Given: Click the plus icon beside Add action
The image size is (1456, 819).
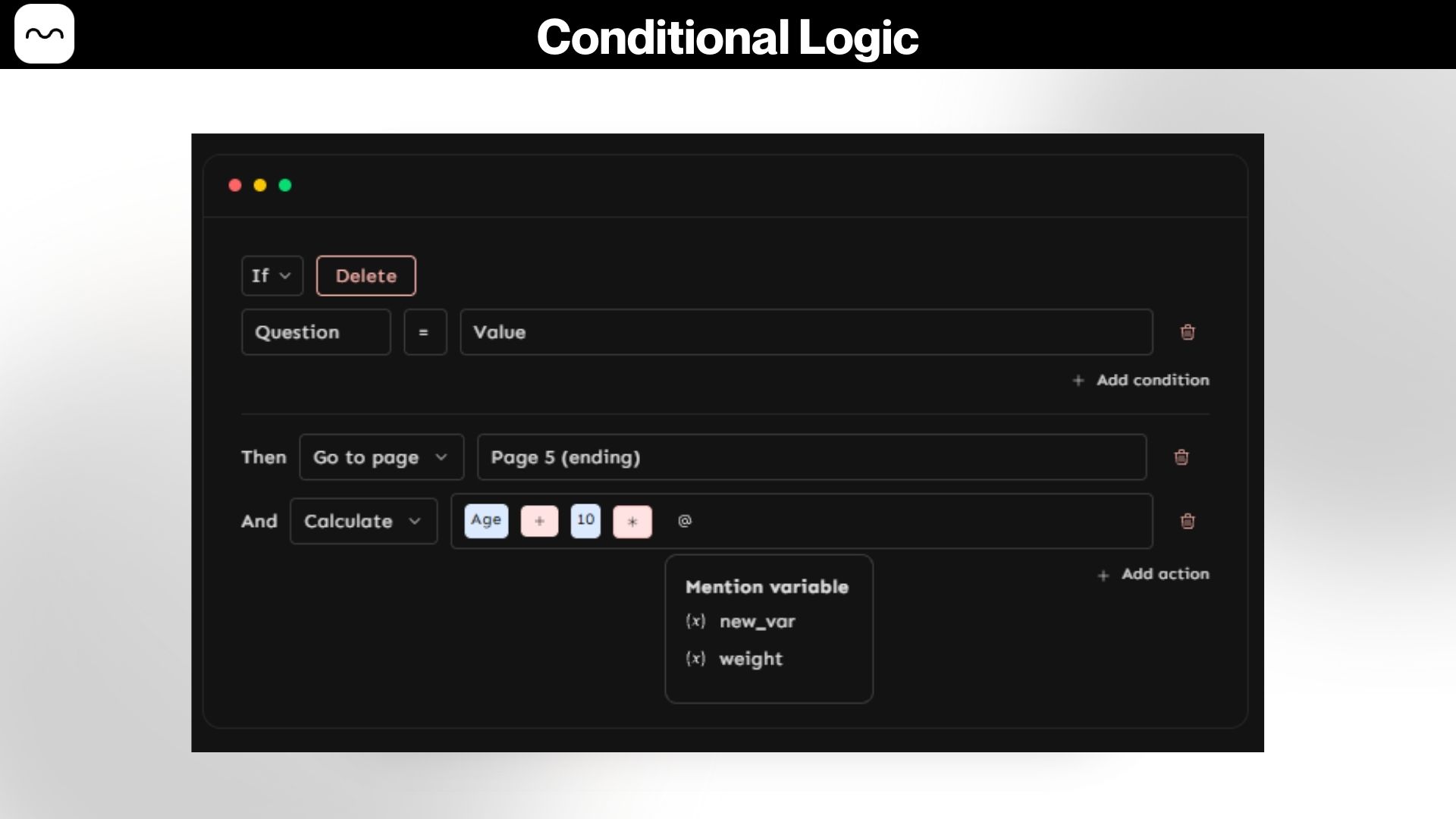Looking at the screenshot, I should coord(1103,576).
